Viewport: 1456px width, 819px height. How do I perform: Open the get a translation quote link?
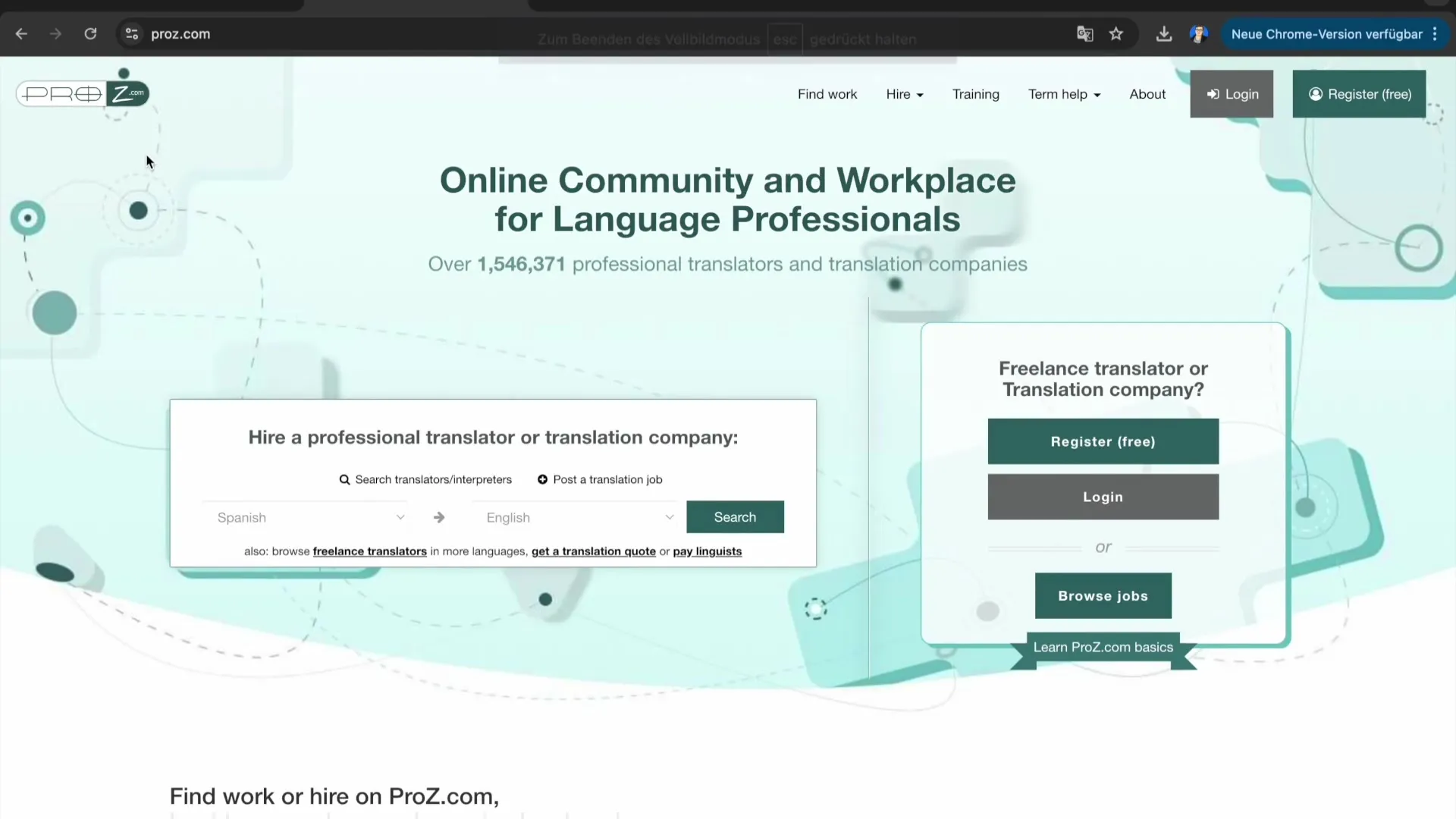593,551
